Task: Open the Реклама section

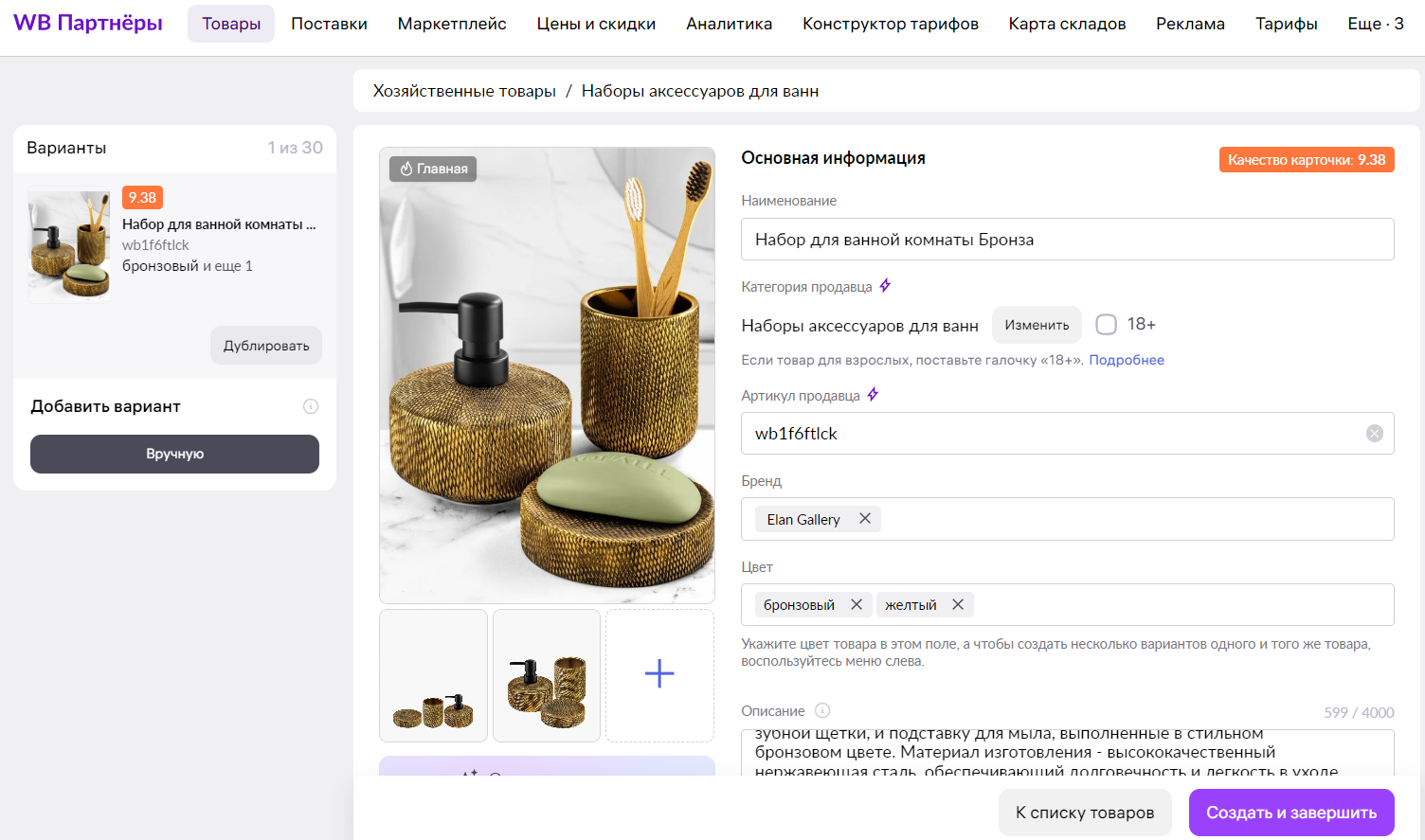Action: click(x=1190, y=24)
